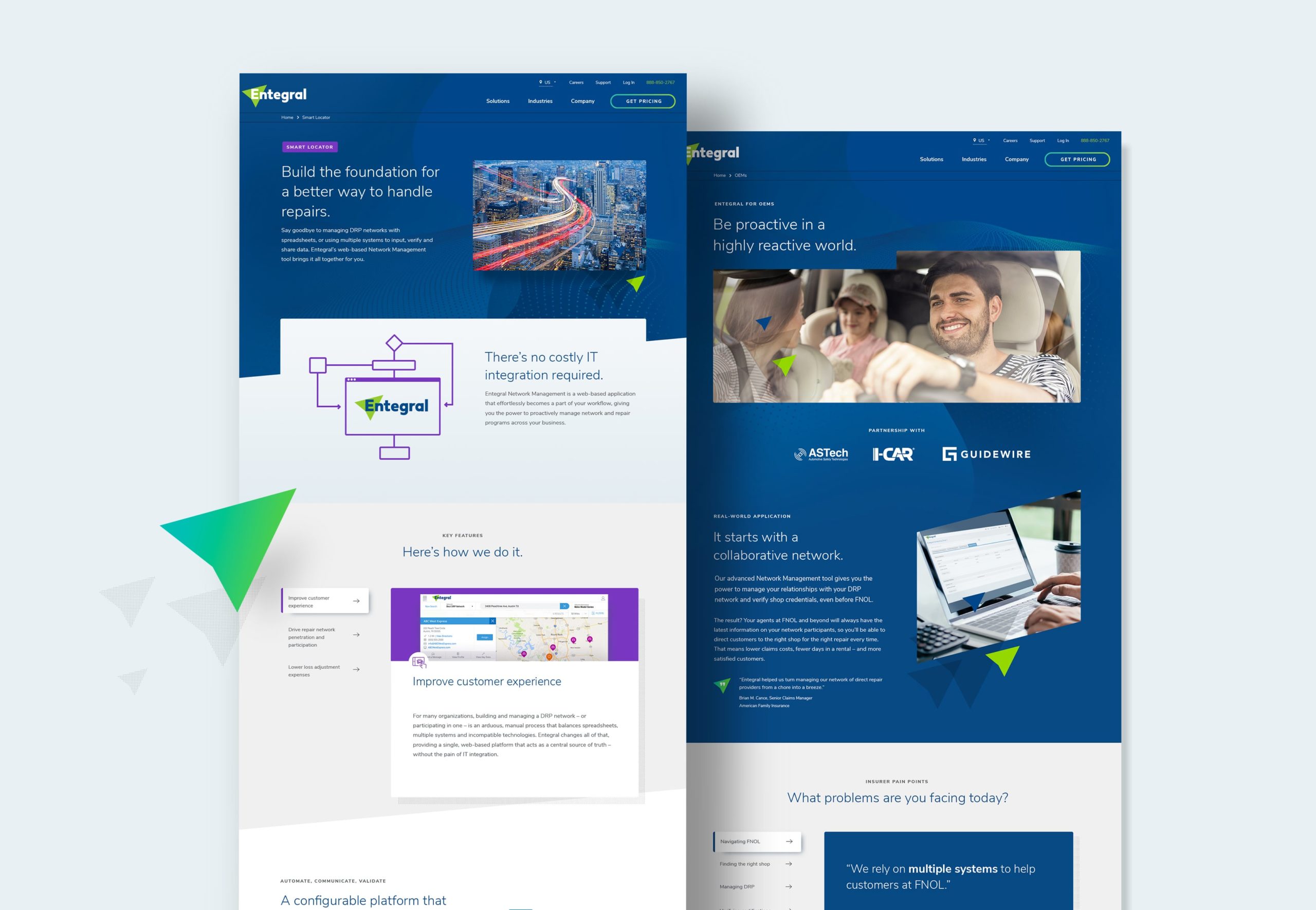
Task: Select the Solutions menu item
Action: [497, 102]
